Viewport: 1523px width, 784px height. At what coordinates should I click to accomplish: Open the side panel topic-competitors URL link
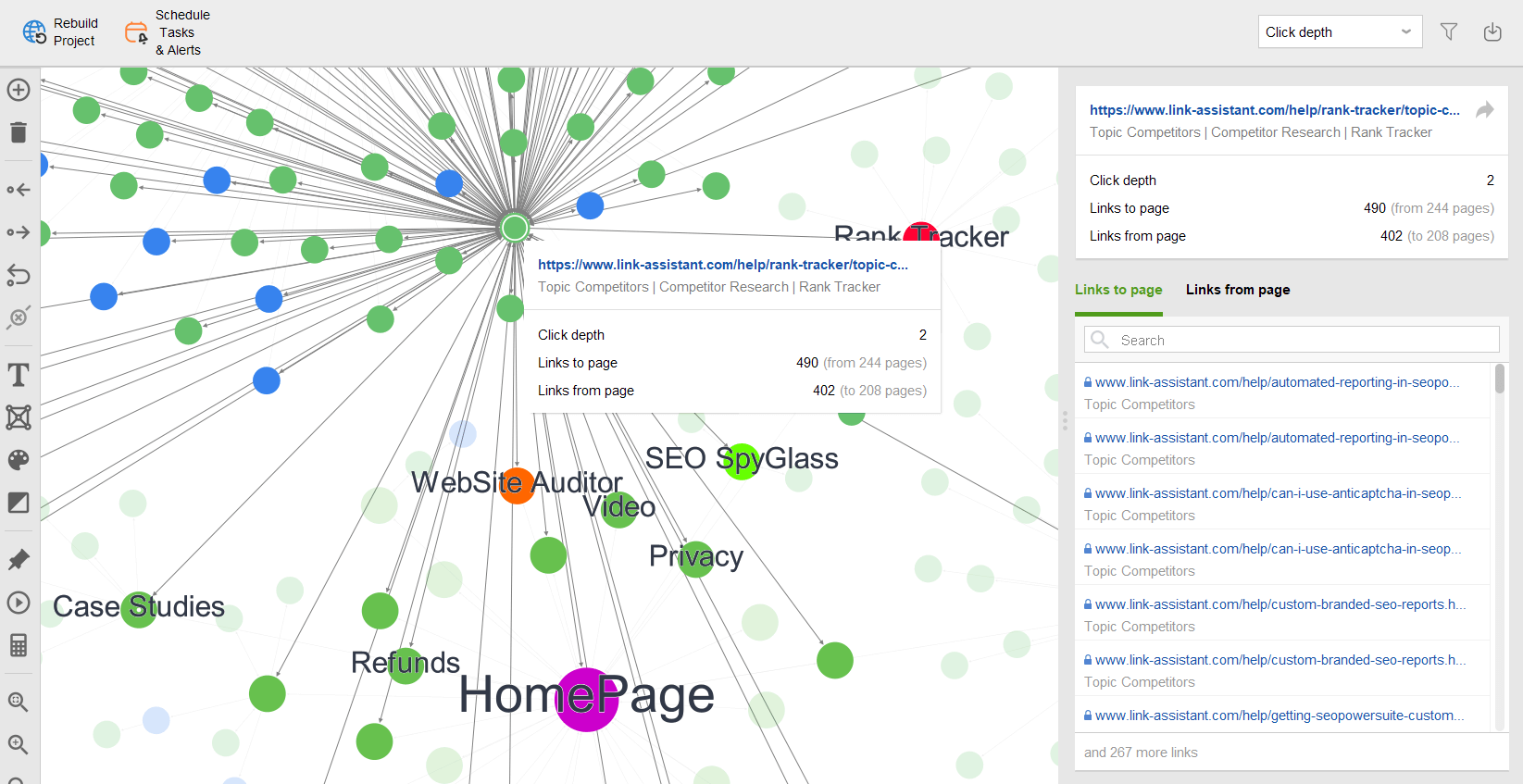point(1275,110)
